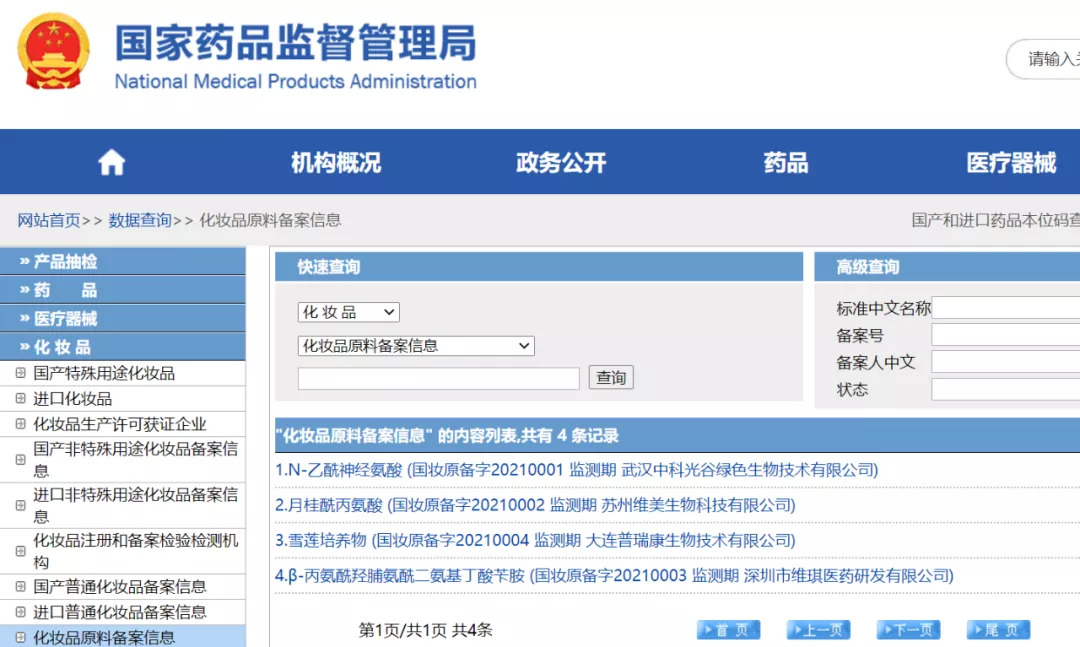Expand icon beside 化妆品注册和备案检验检测机构

(21, 551)
